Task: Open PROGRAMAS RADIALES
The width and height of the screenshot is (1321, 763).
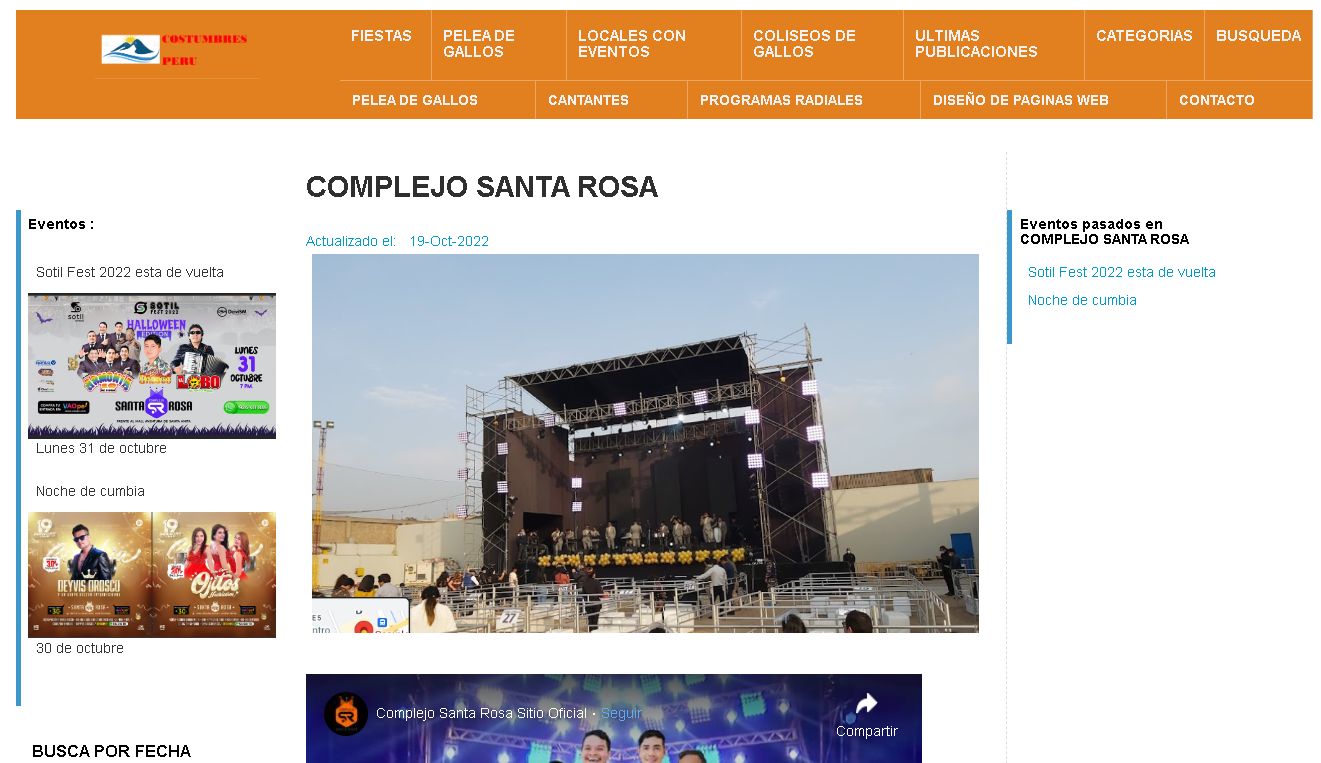Action: coord(781,100)
